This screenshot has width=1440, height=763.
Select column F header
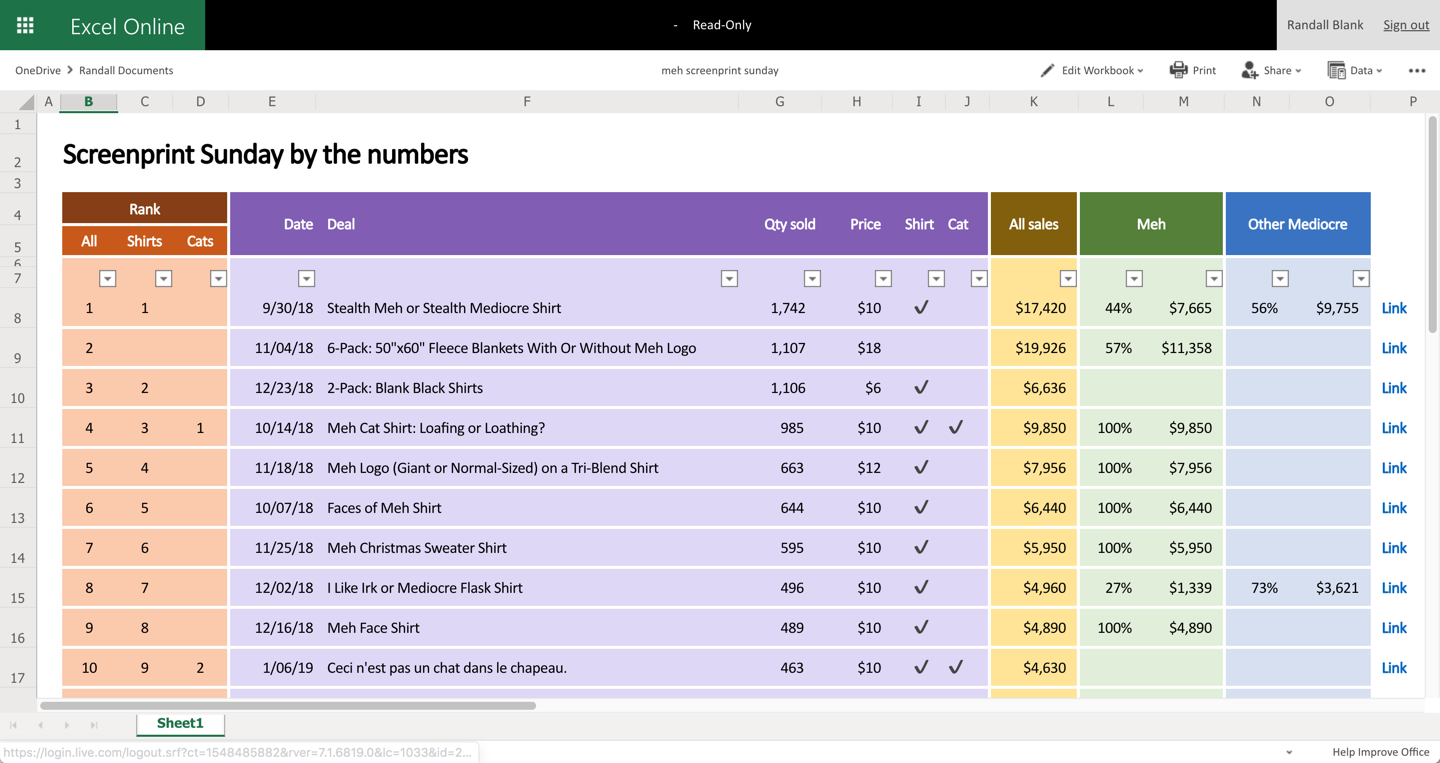tap(527, 102)
